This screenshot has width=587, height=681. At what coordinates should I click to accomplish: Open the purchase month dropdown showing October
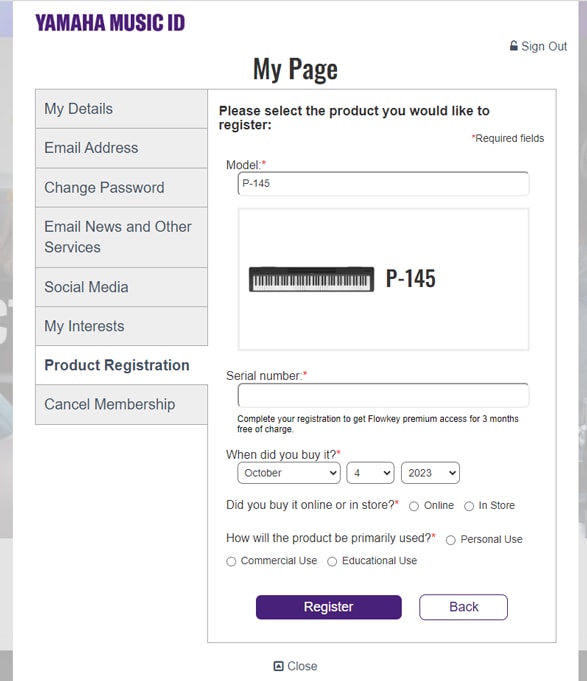pyautogui.click(x=289, y=473)
